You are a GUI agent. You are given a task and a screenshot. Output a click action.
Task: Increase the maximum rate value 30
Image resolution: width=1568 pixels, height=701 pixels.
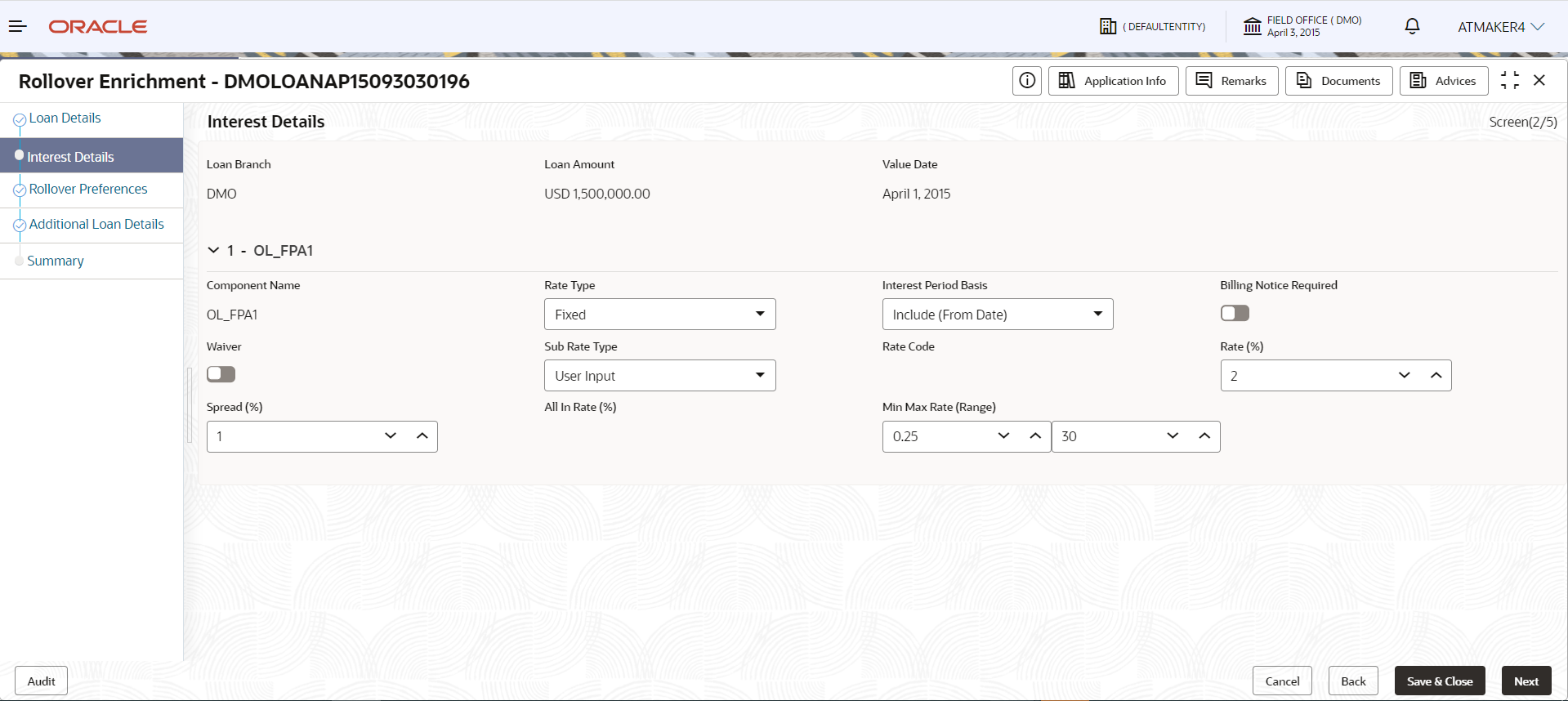[1204, 435]
